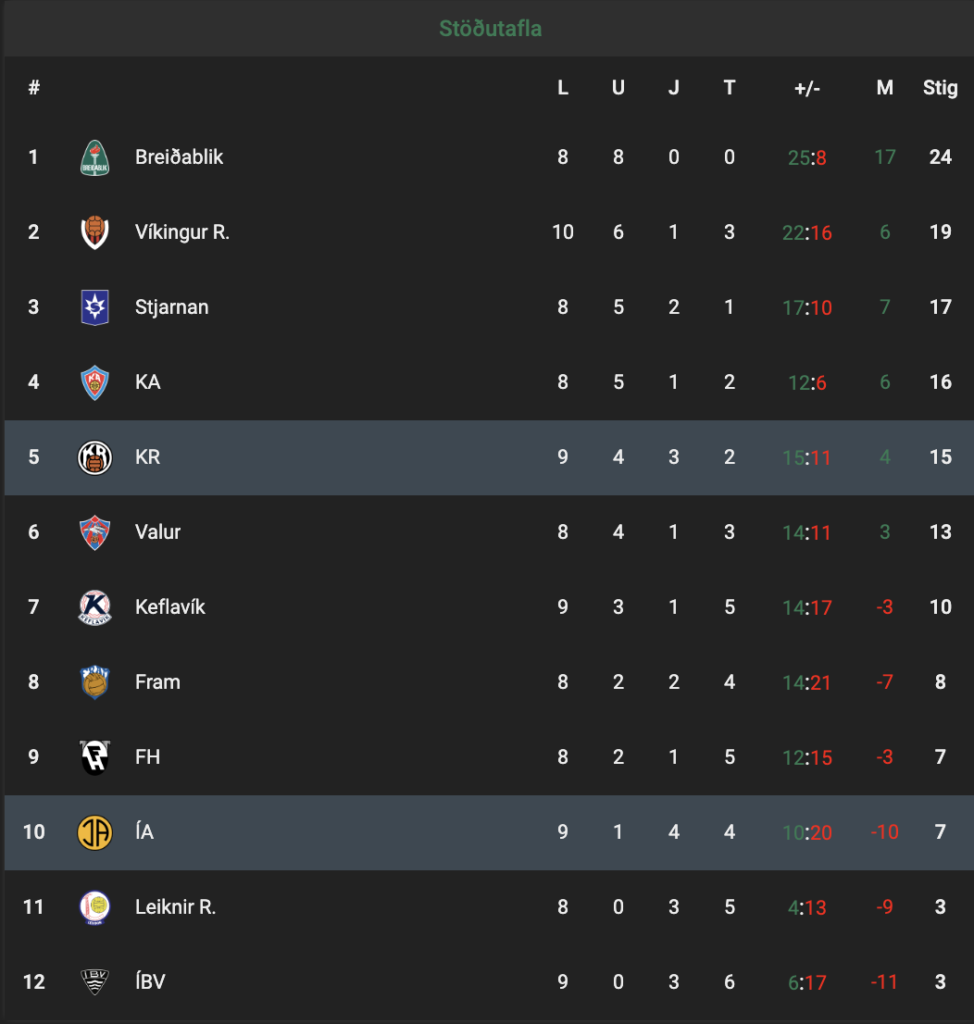This screenshot has width=974, height=1024.
Task: Click the +/- column header
Action: point(807,88)
